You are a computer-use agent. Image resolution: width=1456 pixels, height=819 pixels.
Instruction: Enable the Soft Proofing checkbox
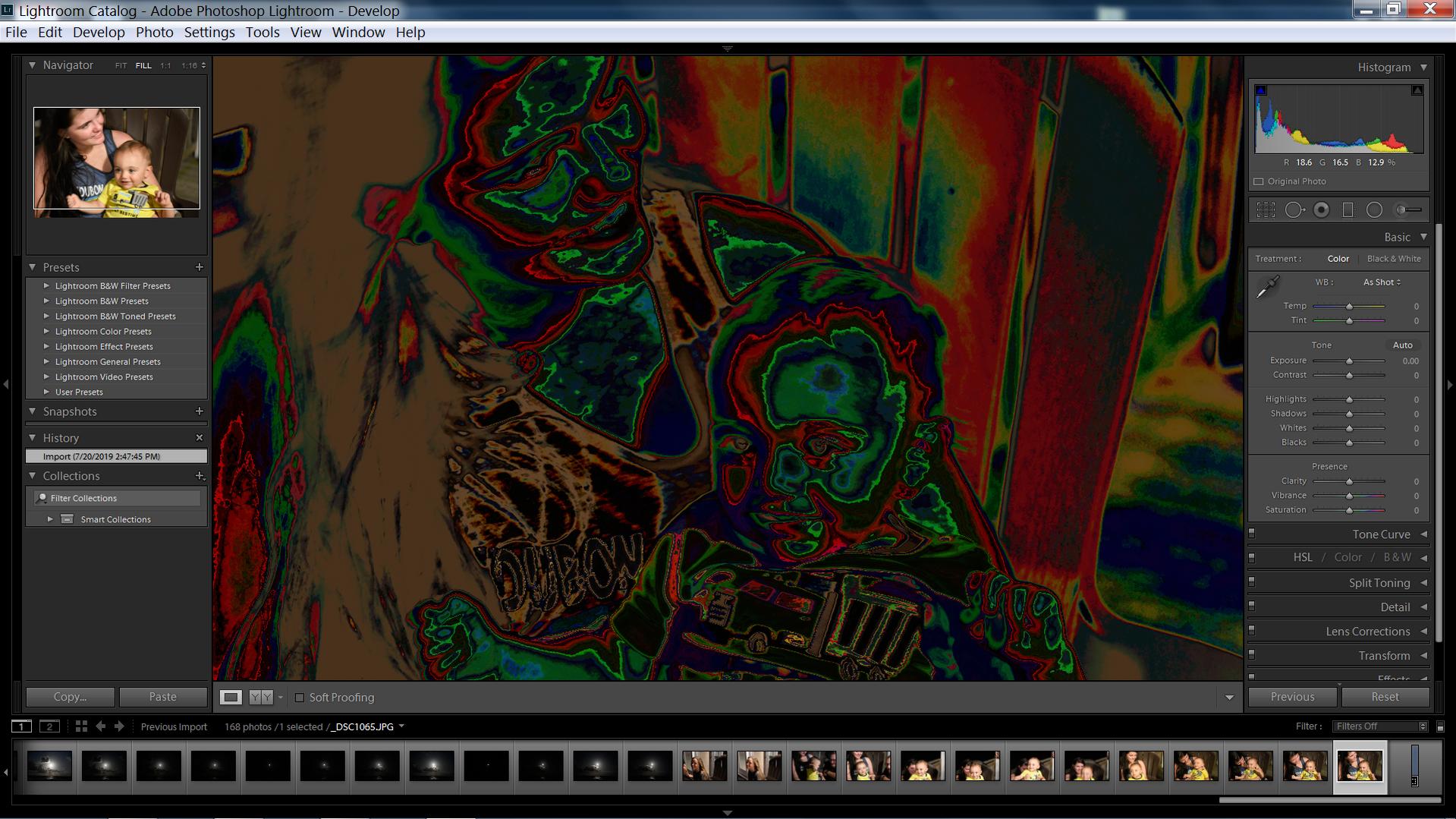pos(300,698)
